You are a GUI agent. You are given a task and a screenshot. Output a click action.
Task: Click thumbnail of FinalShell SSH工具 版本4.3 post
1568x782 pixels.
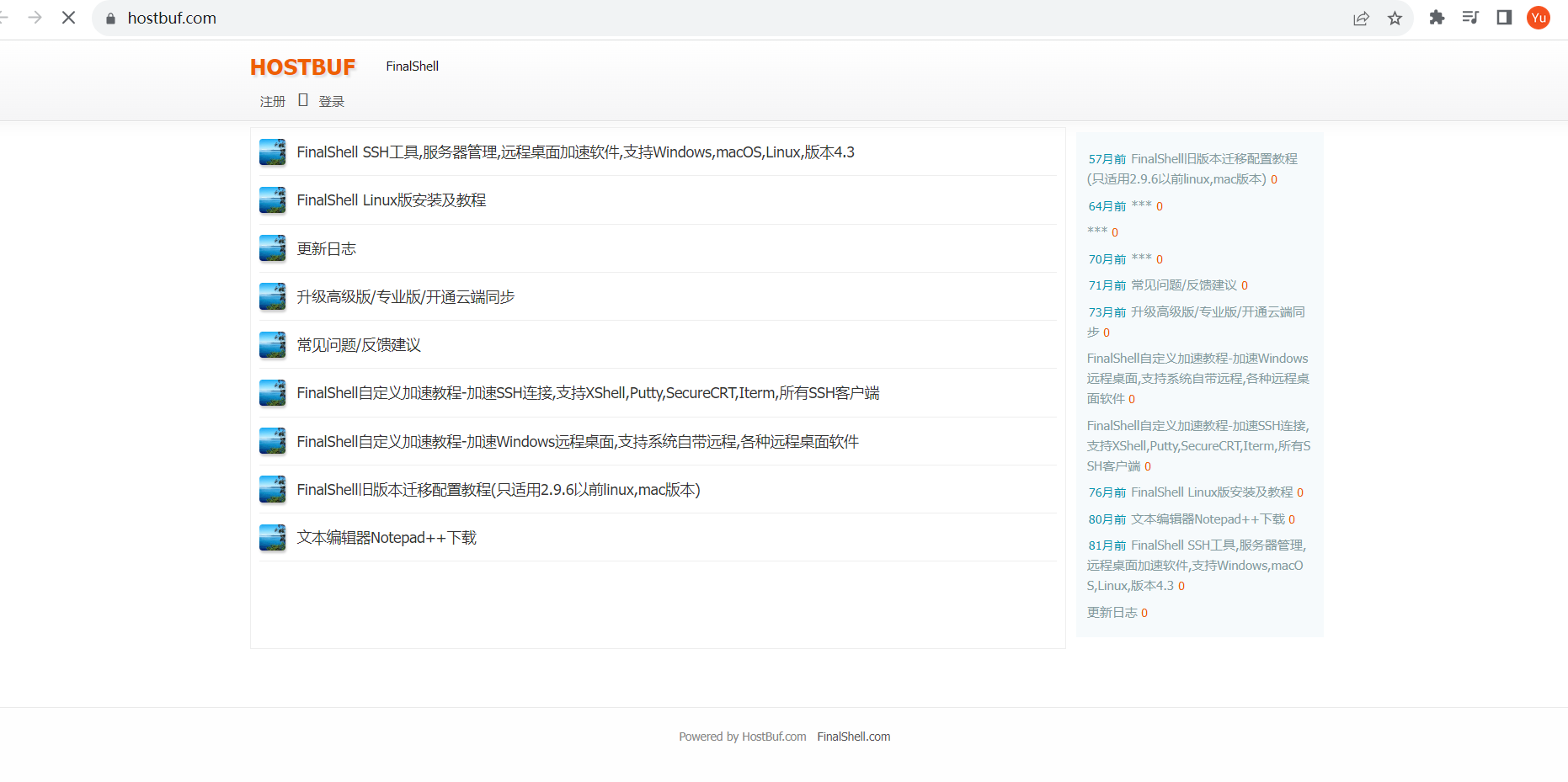pos(272,152)
